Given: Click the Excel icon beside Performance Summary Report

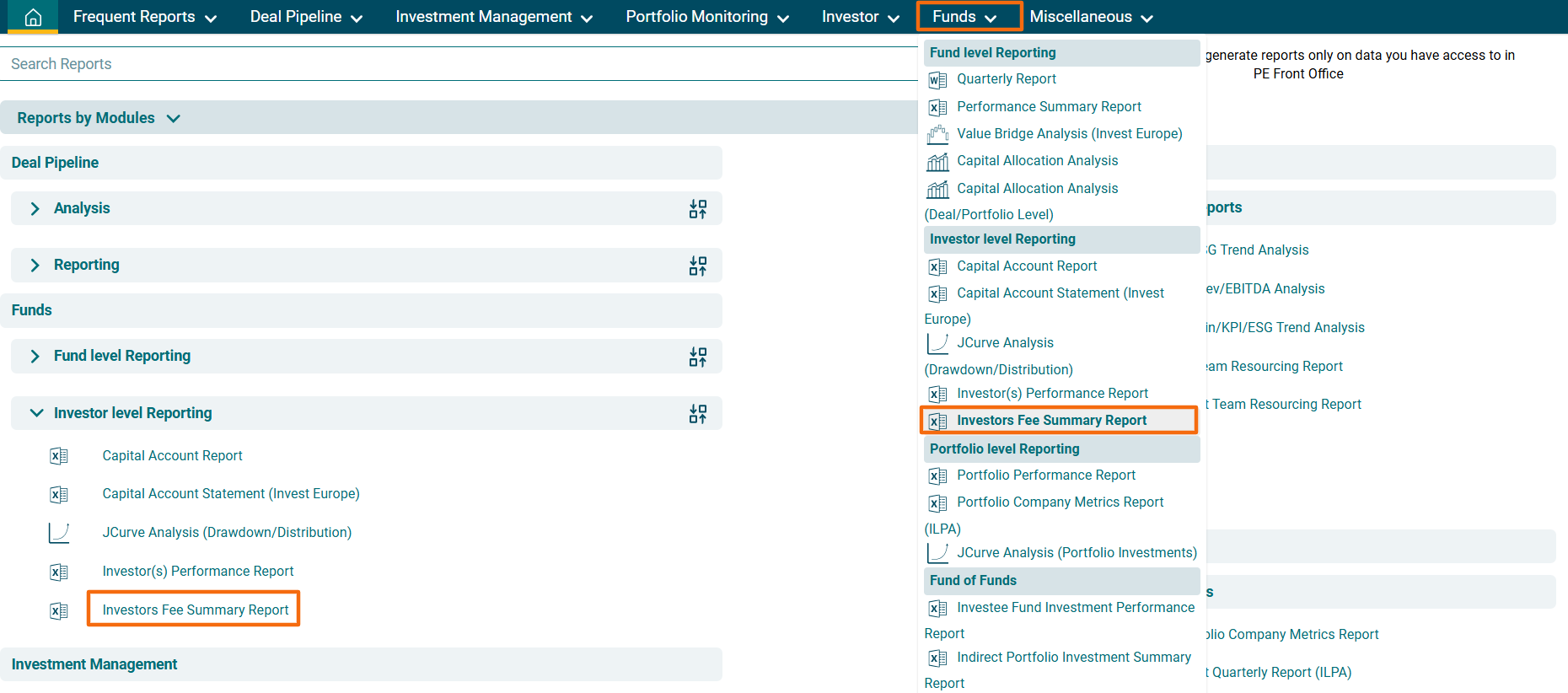Looking at the screenshot, I should 937,108.
